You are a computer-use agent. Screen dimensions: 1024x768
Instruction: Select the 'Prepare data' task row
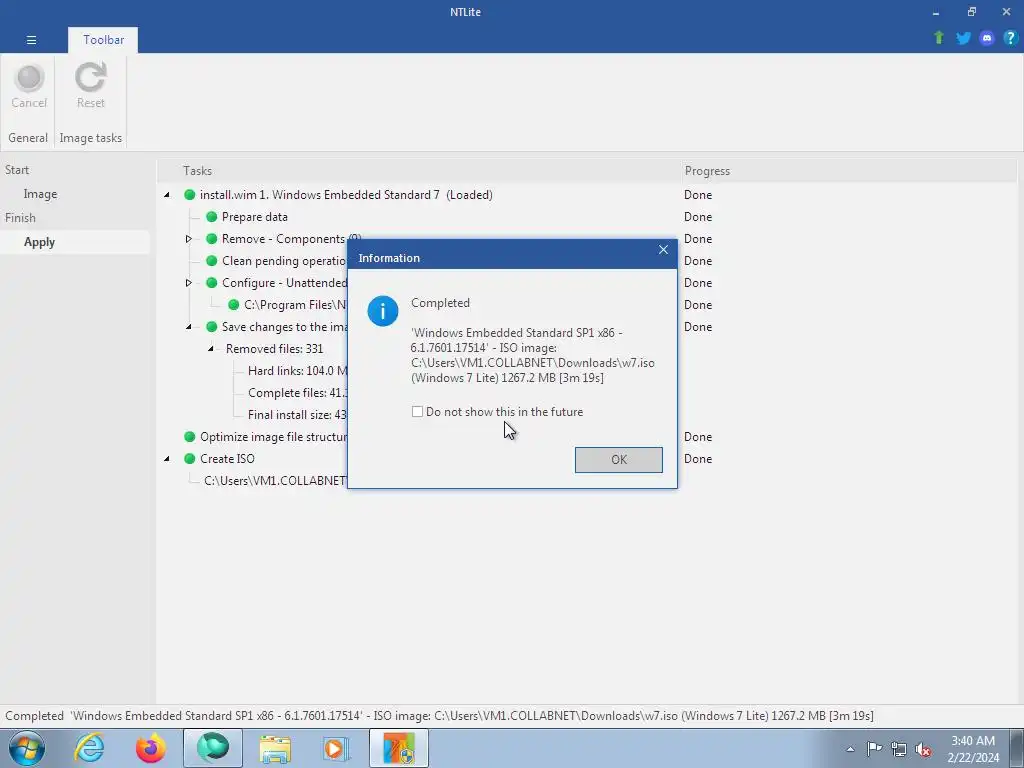pos(255,217)
